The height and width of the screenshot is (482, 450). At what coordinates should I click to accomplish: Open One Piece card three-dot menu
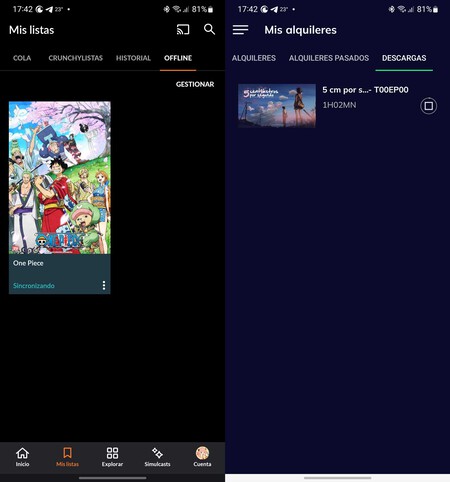[x=104, y=285]
